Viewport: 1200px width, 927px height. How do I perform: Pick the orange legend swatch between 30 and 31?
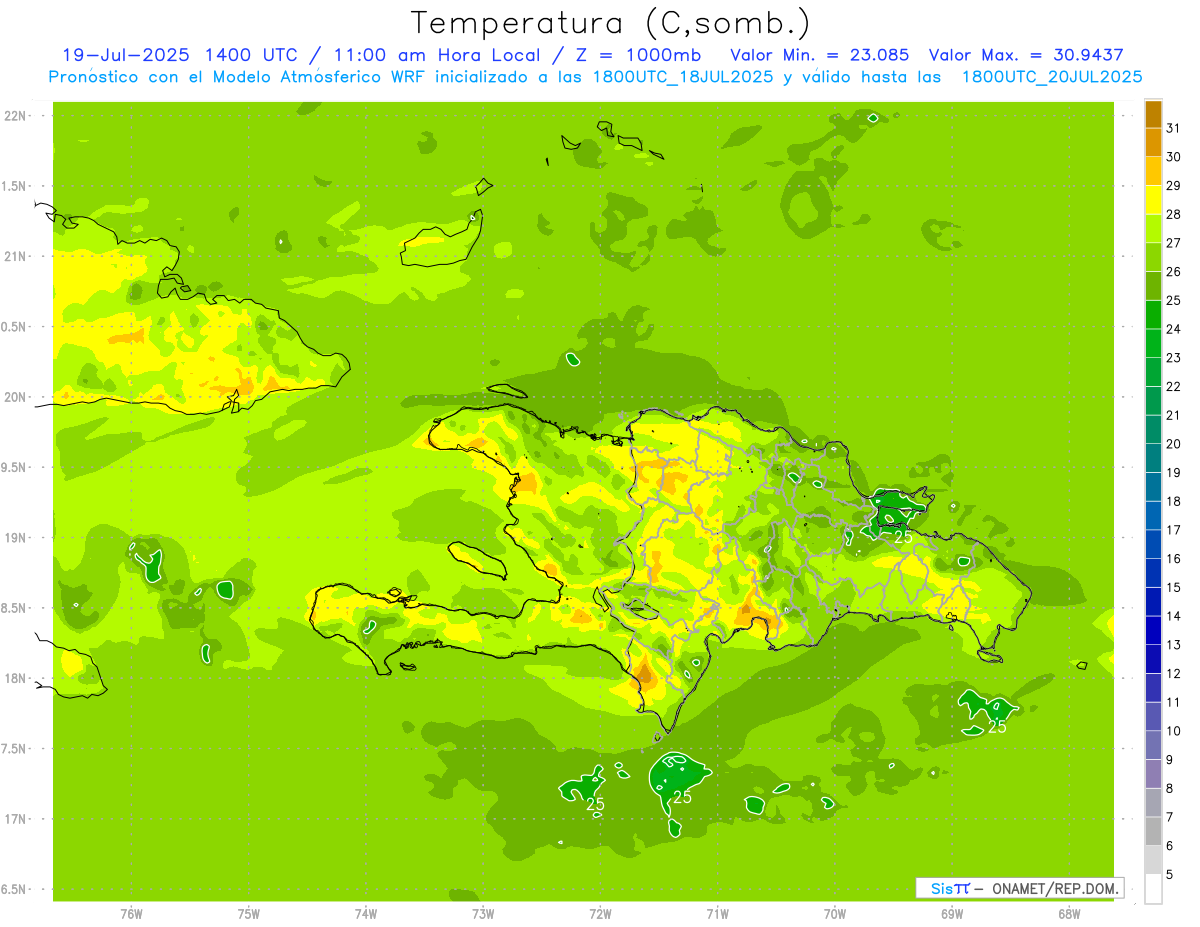pos(1153,143)
